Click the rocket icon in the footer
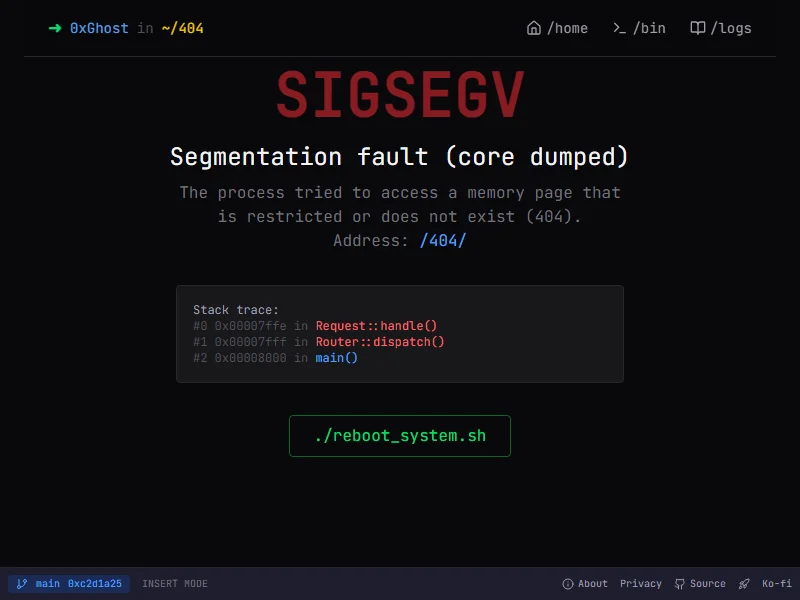Screen dimensions: 800x600 point(744,584)
